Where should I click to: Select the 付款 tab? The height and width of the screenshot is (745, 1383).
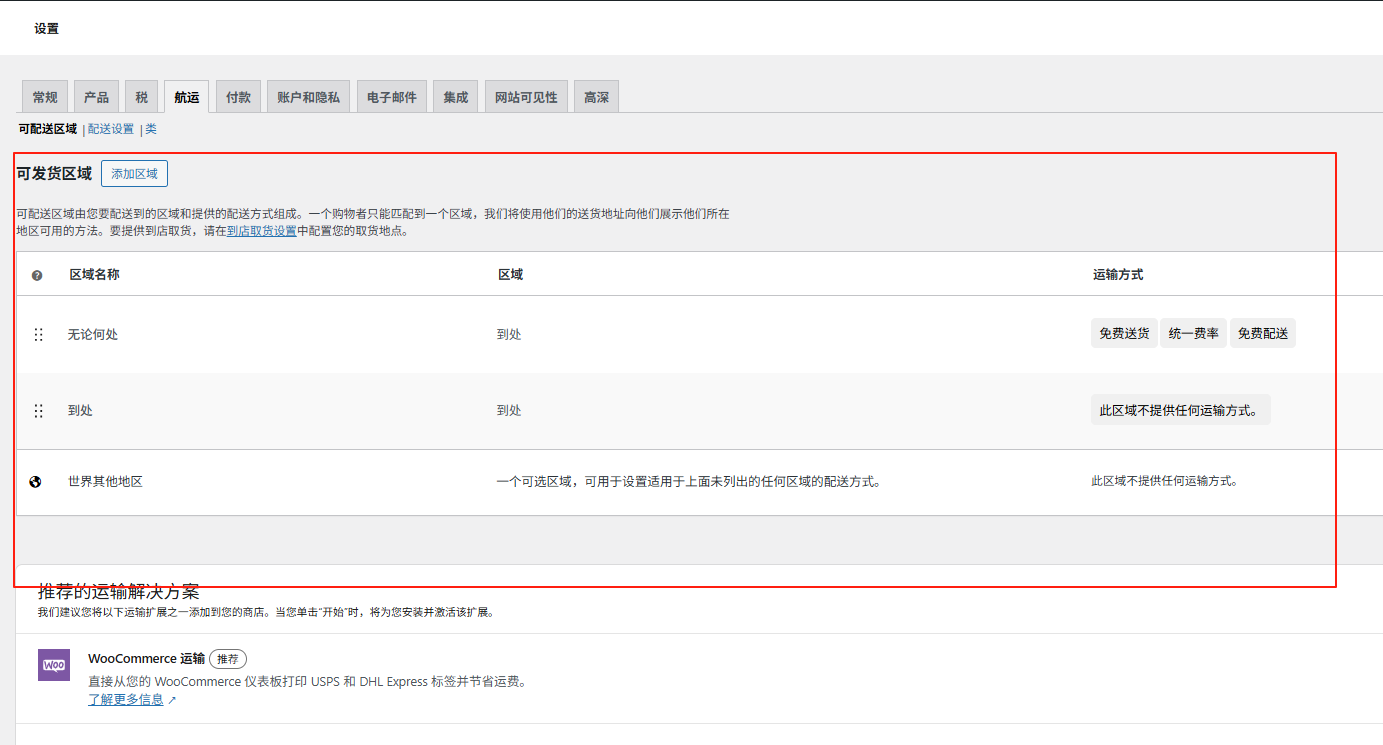(238, 97)
